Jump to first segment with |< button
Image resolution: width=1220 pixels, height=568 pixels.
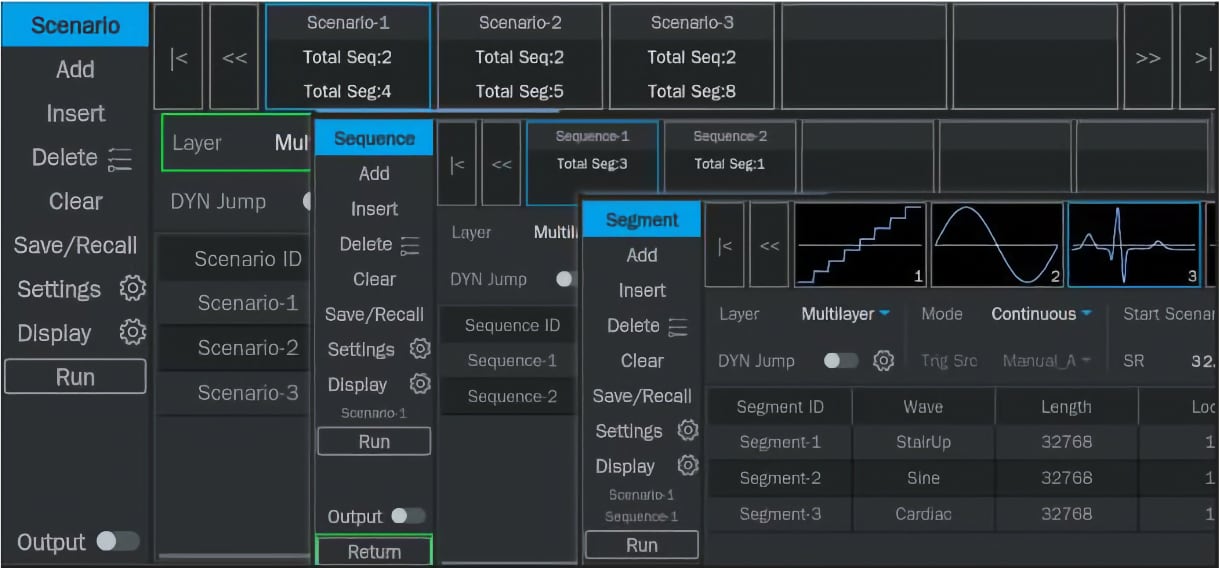(x=725, y=245)
